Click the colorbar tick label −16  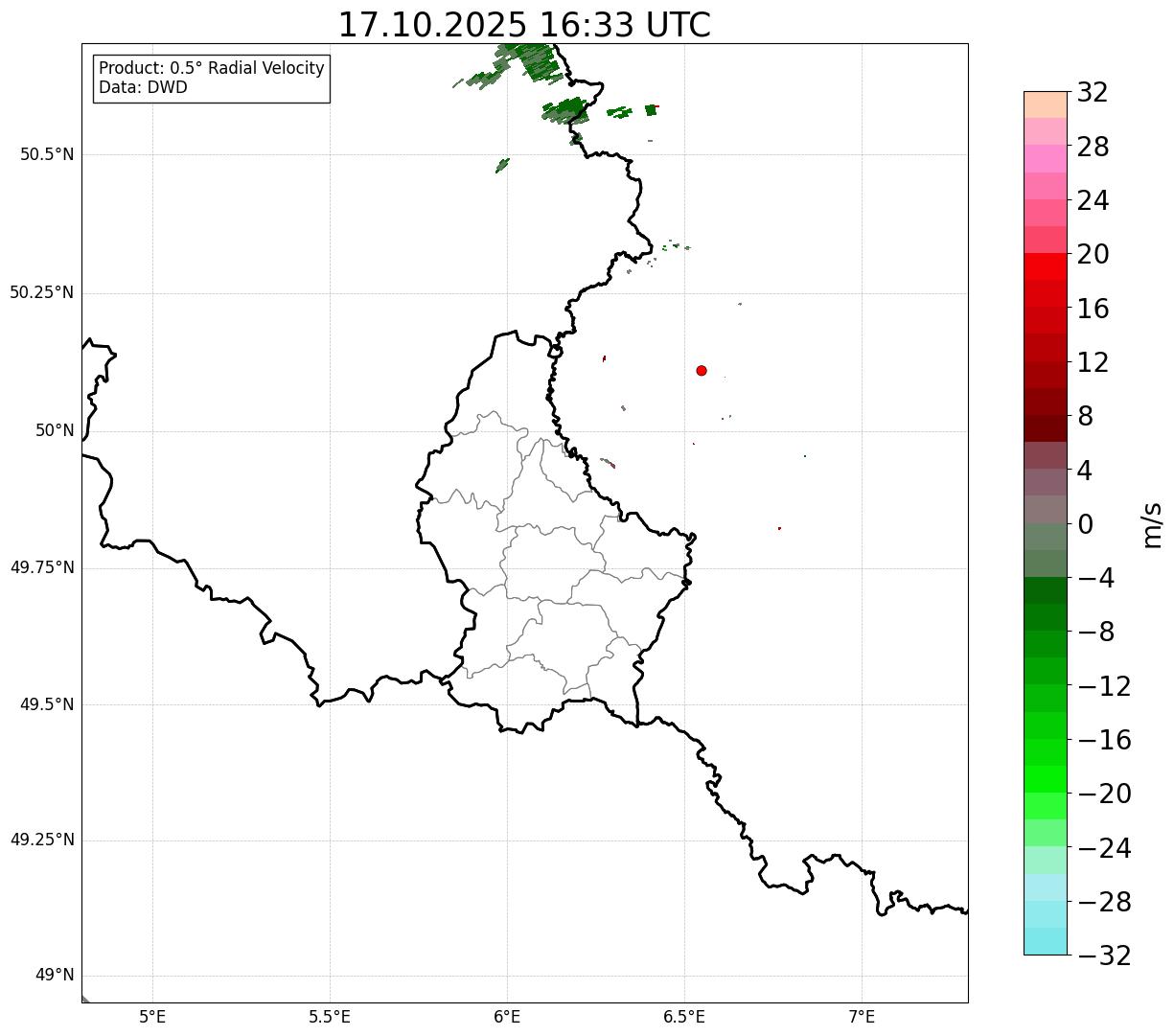coord(1104,740)
